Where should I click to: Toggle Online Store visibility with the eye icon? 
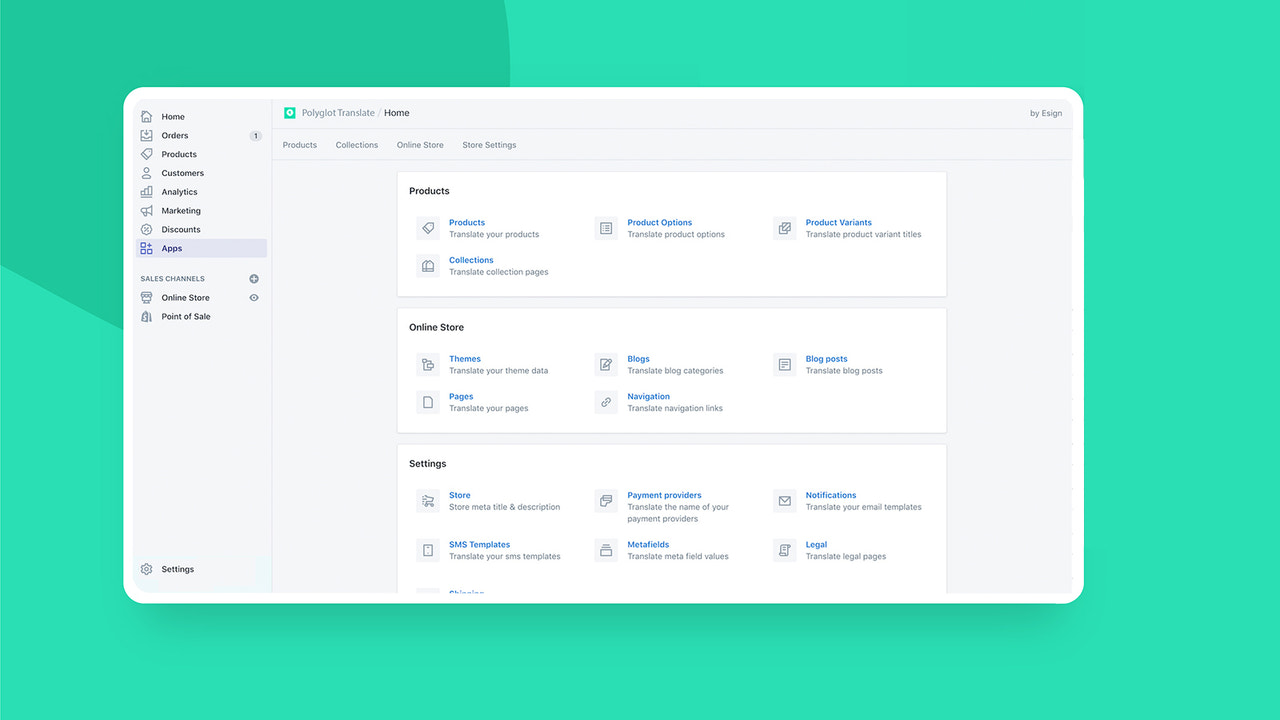(x=255, y=297)
